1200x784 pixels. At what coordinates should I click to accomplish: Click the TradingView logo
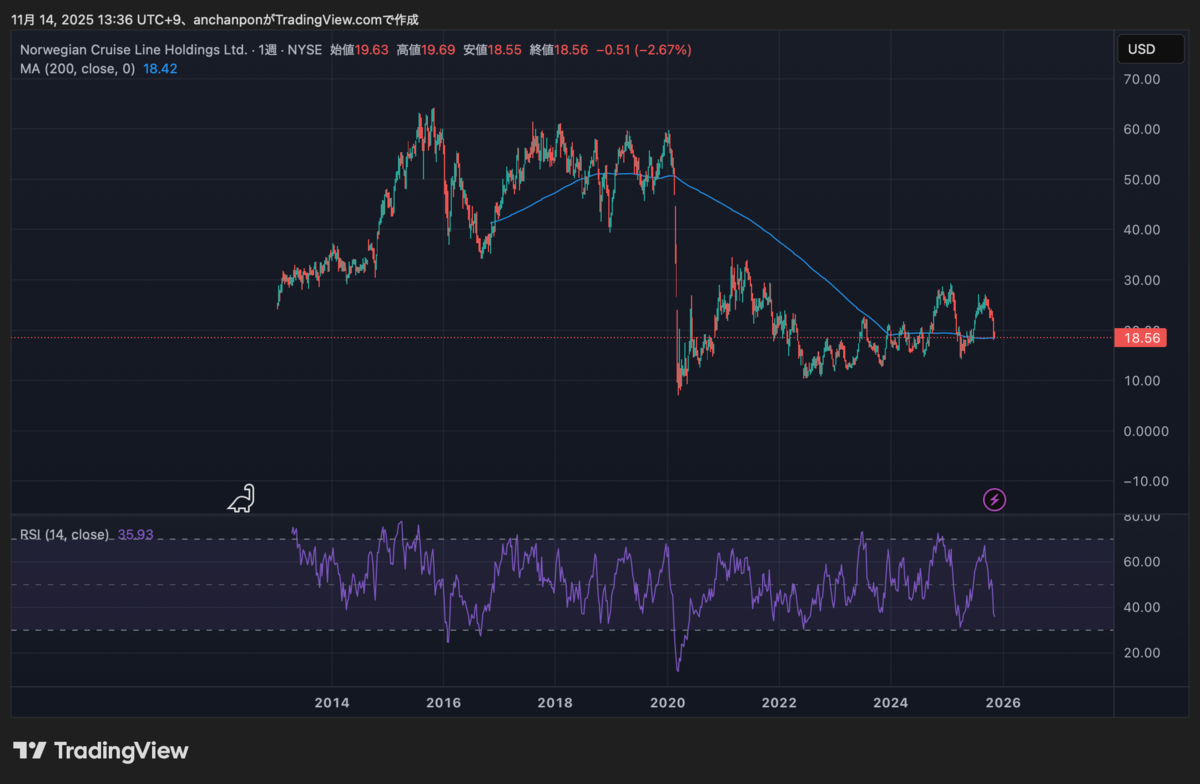(x=101, y=750)
